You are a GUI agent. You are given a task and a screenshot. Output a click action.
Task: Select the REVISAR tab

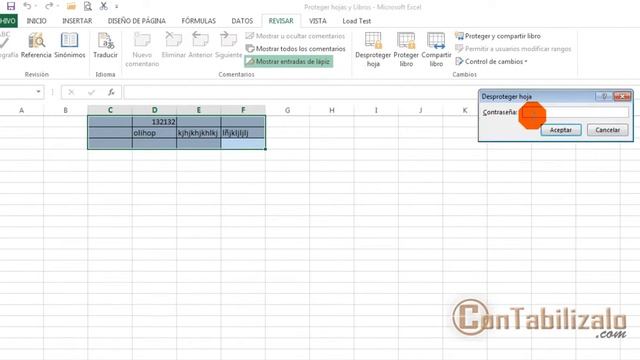[281, 21]
